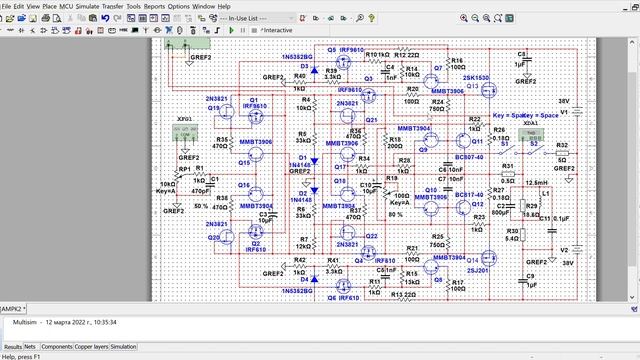Screen dimensions: 640x360
Task: Switch to the Simulation tab
Action: [123, 347]
